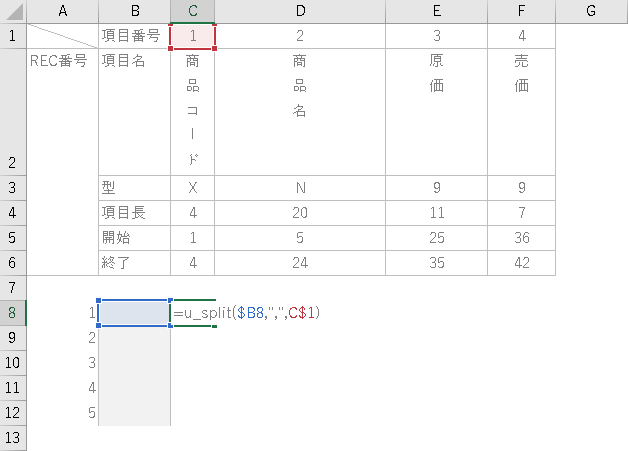Click the 型 label cell
The width and height of the screenshot is (628, 451).
135,188
